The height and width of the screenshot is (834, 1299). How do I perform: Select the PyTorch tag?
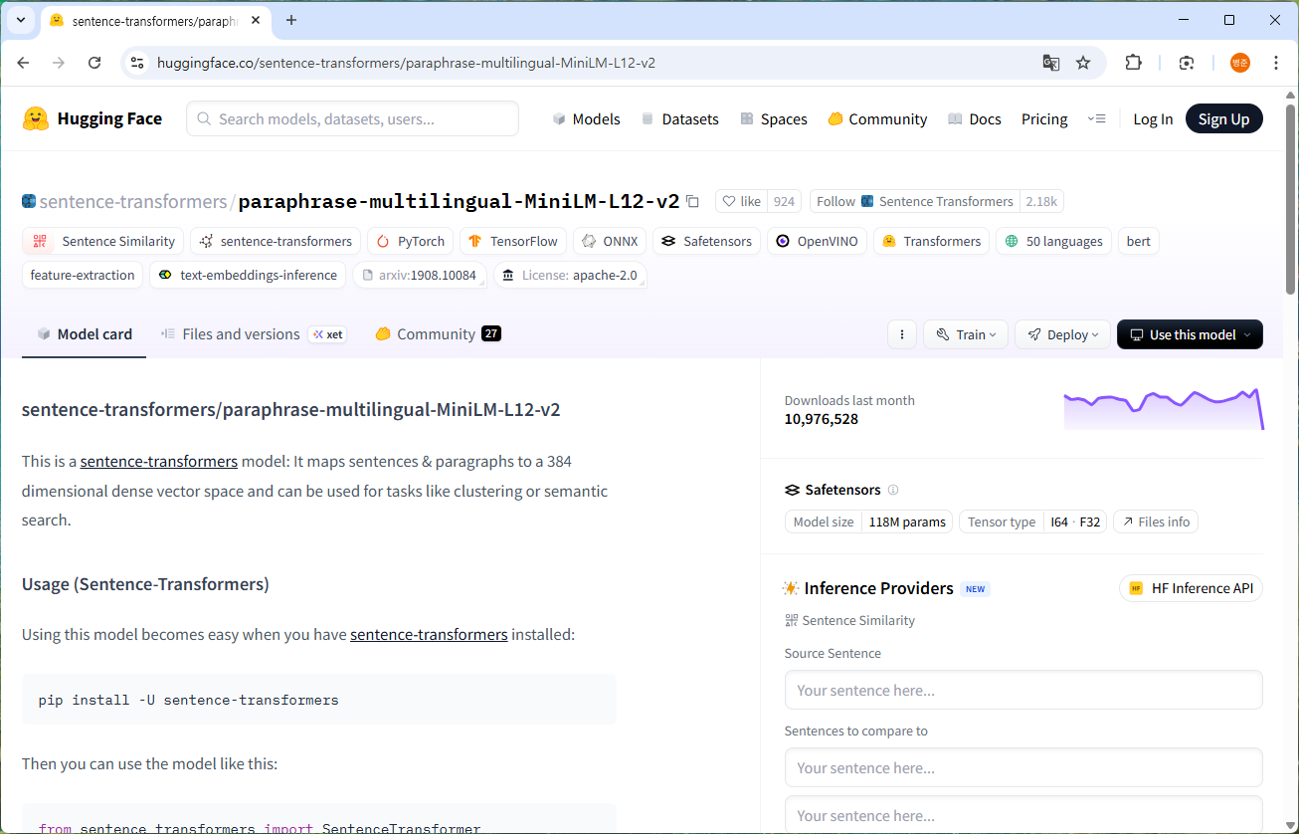point(411,242)
